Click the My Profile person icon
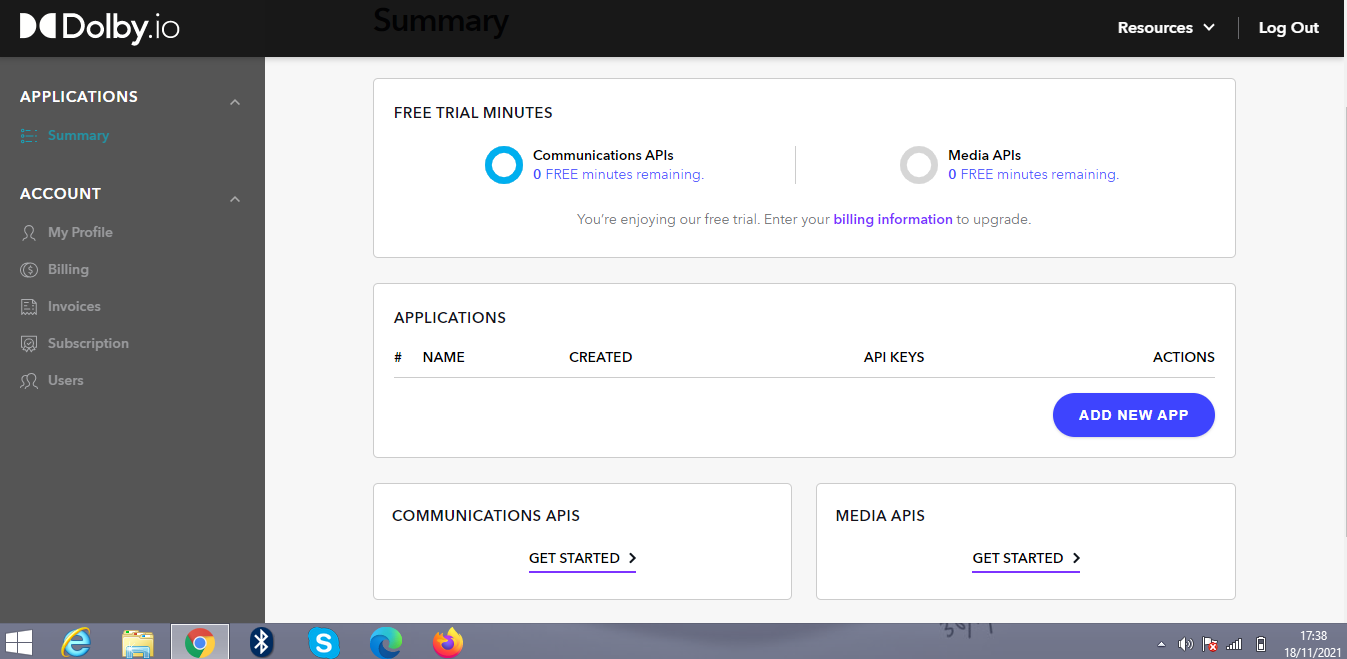This screenshot has height=659, width=1347. coord(29,232)
